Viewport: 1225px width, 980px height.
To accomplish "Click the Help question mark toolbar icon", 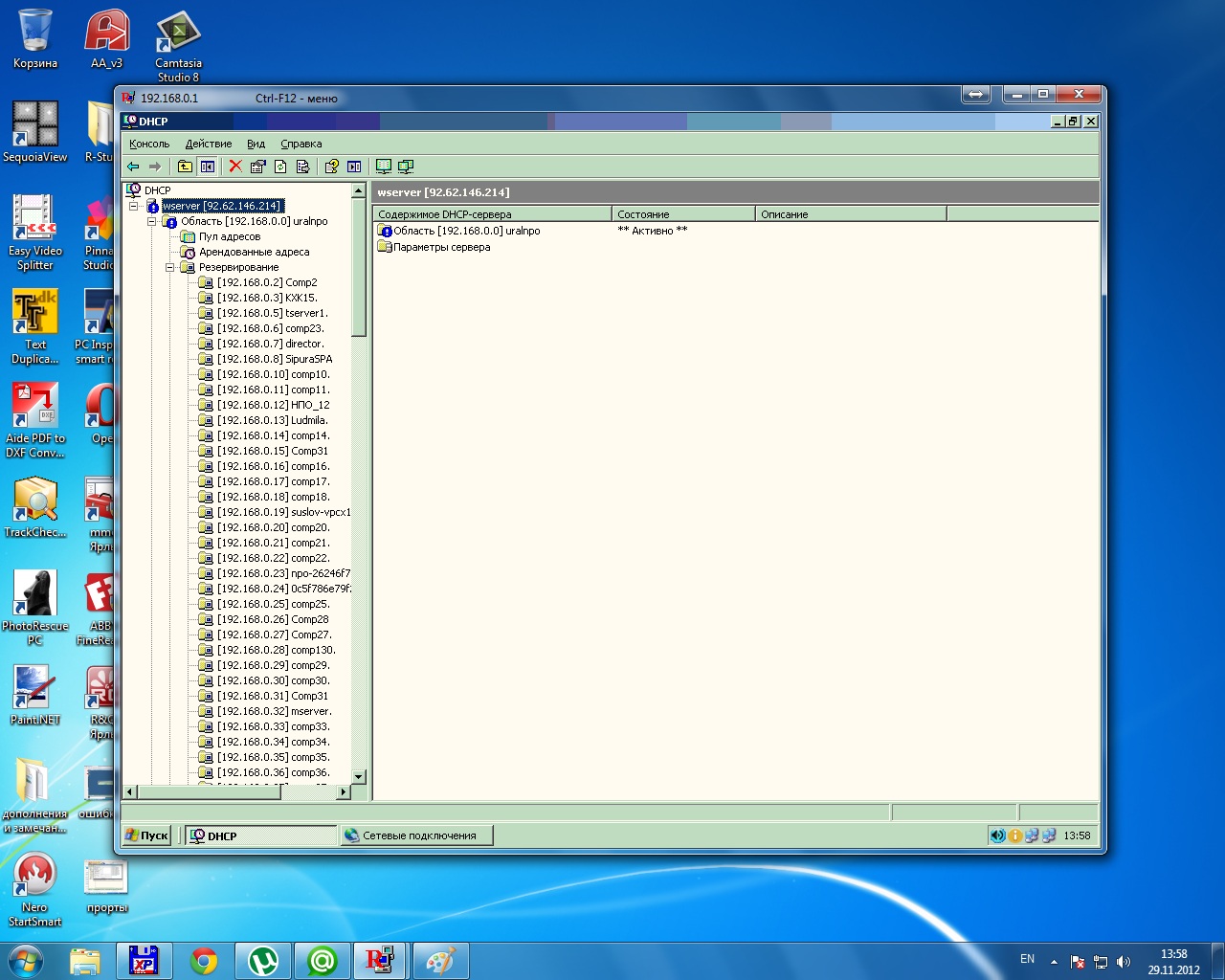I will click(331, 167).
